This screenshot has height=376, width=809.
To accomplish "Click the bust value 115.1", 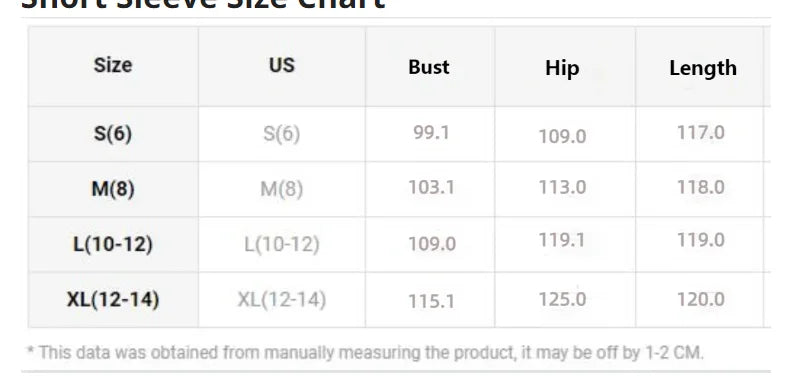I will pyautogui.click(x=431, y=301).
